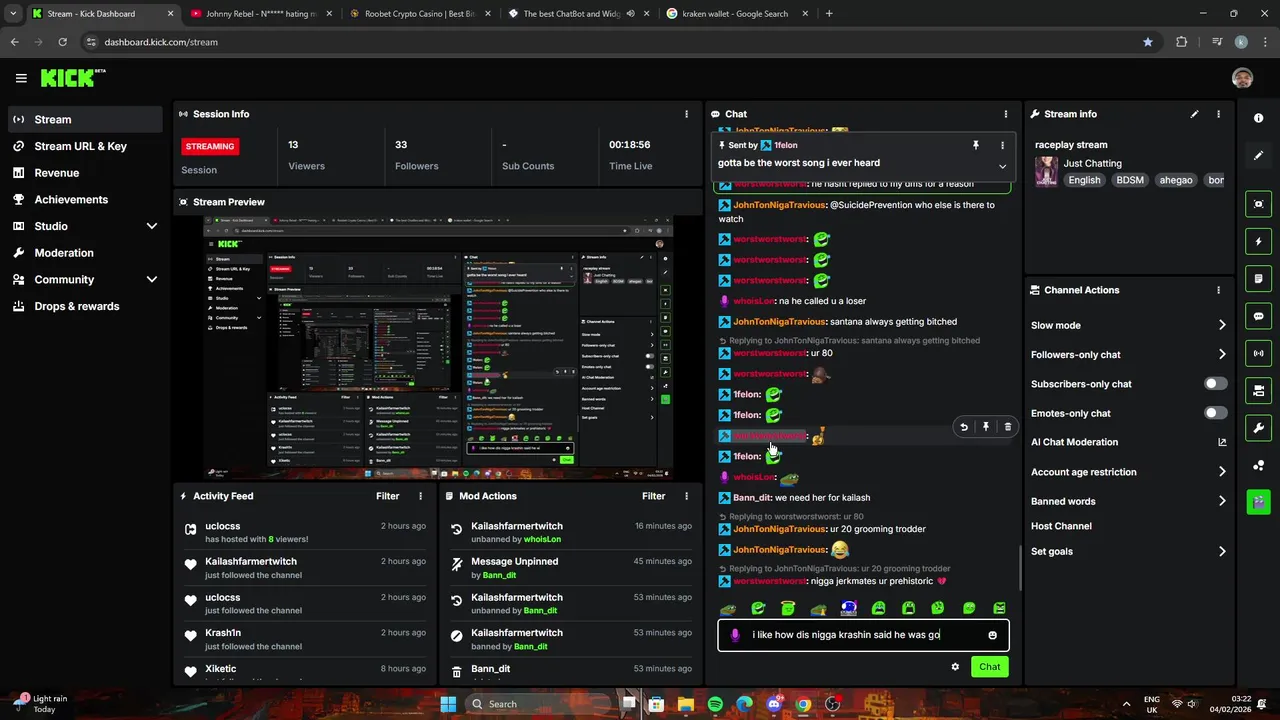Open the emoji picker in chat input
This screenshot has width=1280, height=720.
point(992,635)
